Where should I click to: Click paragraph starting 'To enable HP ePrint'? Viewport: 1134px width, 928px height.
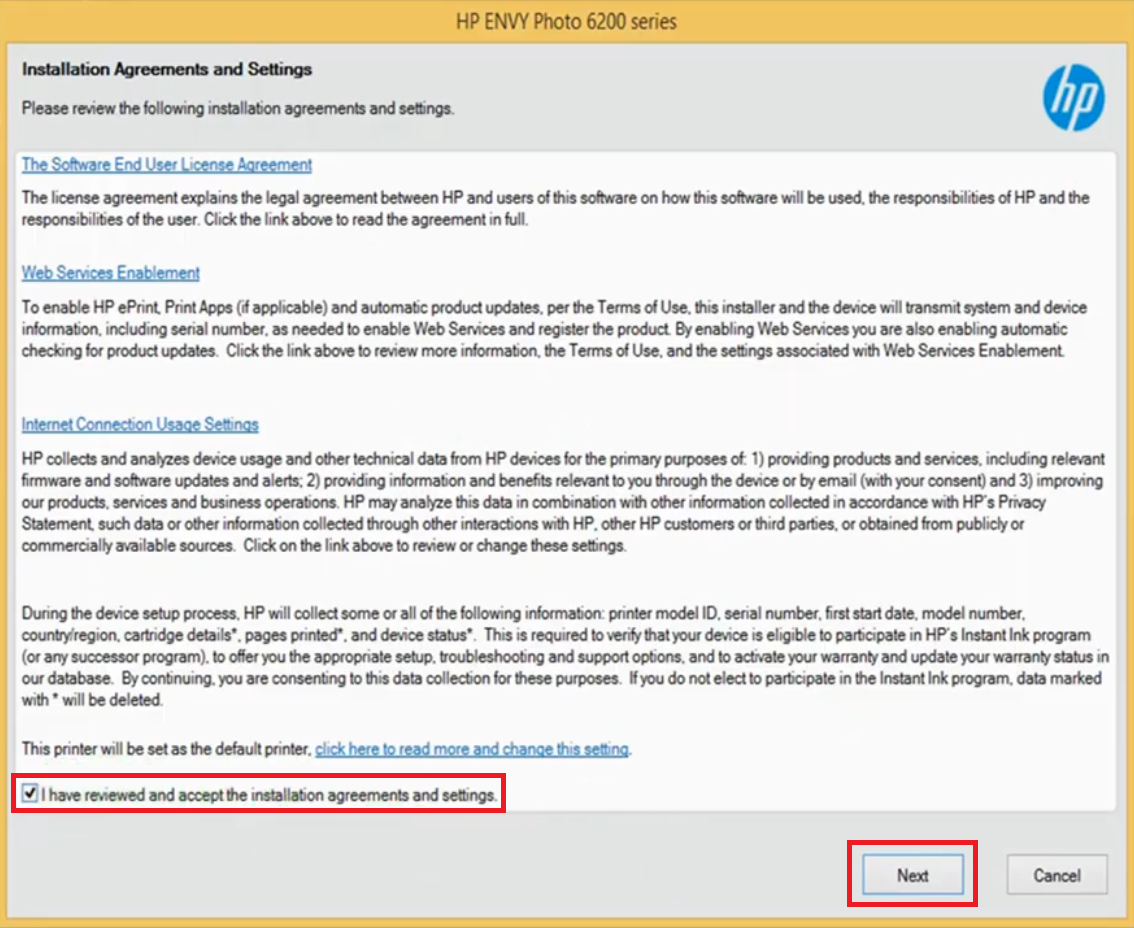point(554,329)
